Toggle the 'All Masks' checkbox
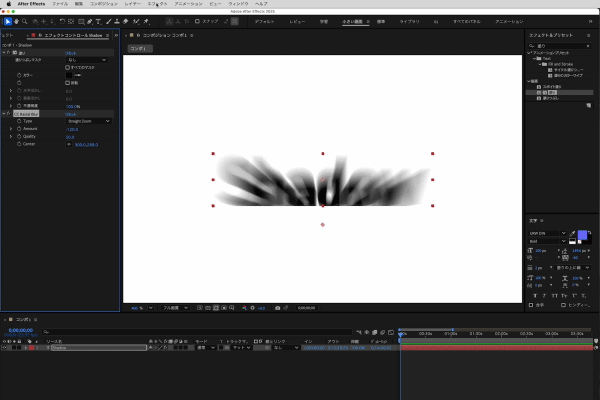The image size is (600, 400). (67, 67)
